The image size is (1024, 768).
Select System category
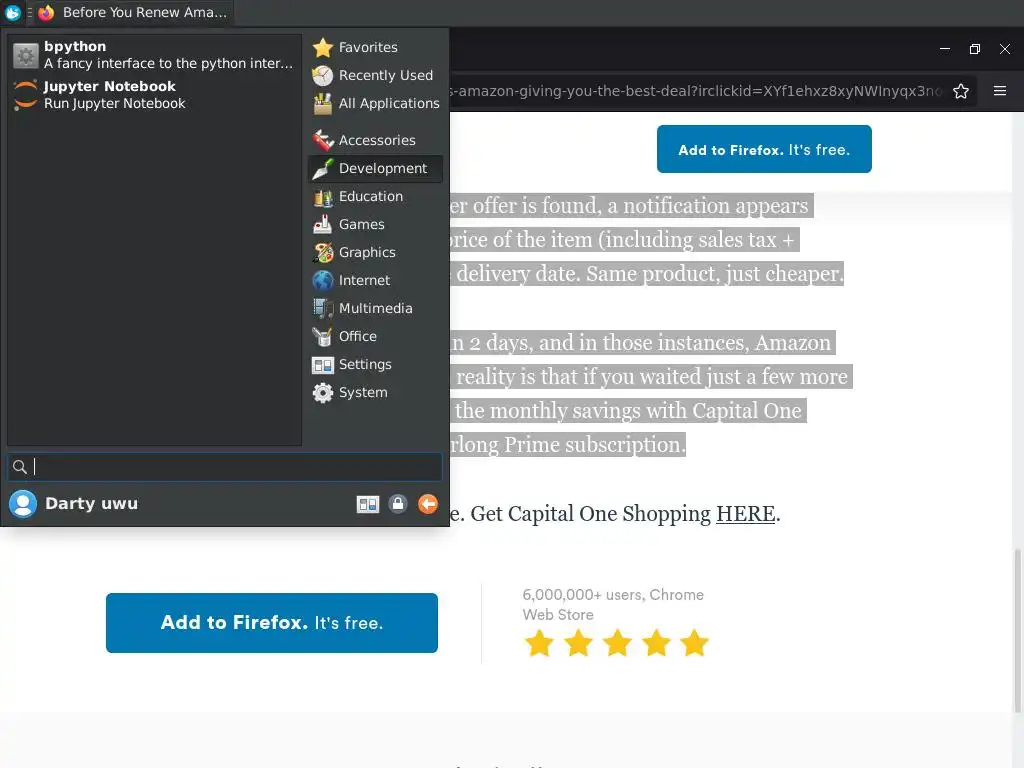point(376,392)
